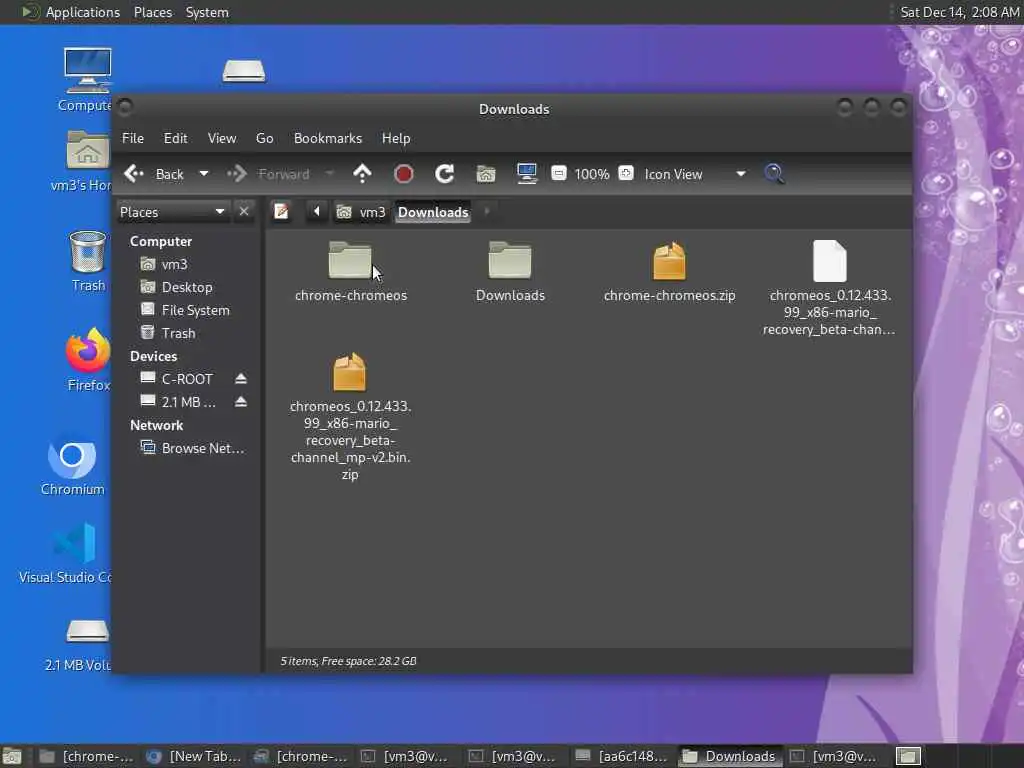Open the Computer location from the toolbar
1024x768 pixels.
point(526,174)
